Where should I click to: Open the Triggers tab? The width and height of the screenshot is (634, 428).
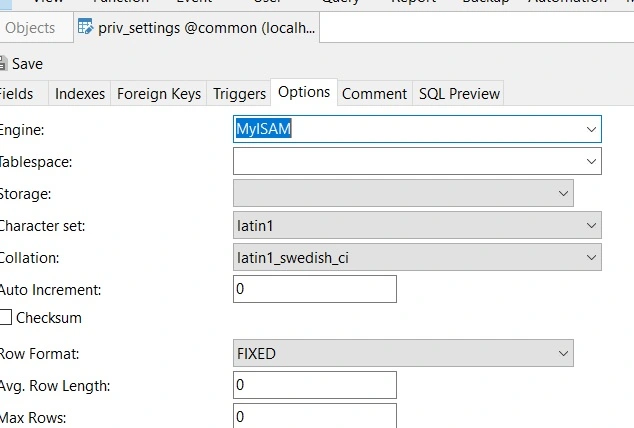239,94
